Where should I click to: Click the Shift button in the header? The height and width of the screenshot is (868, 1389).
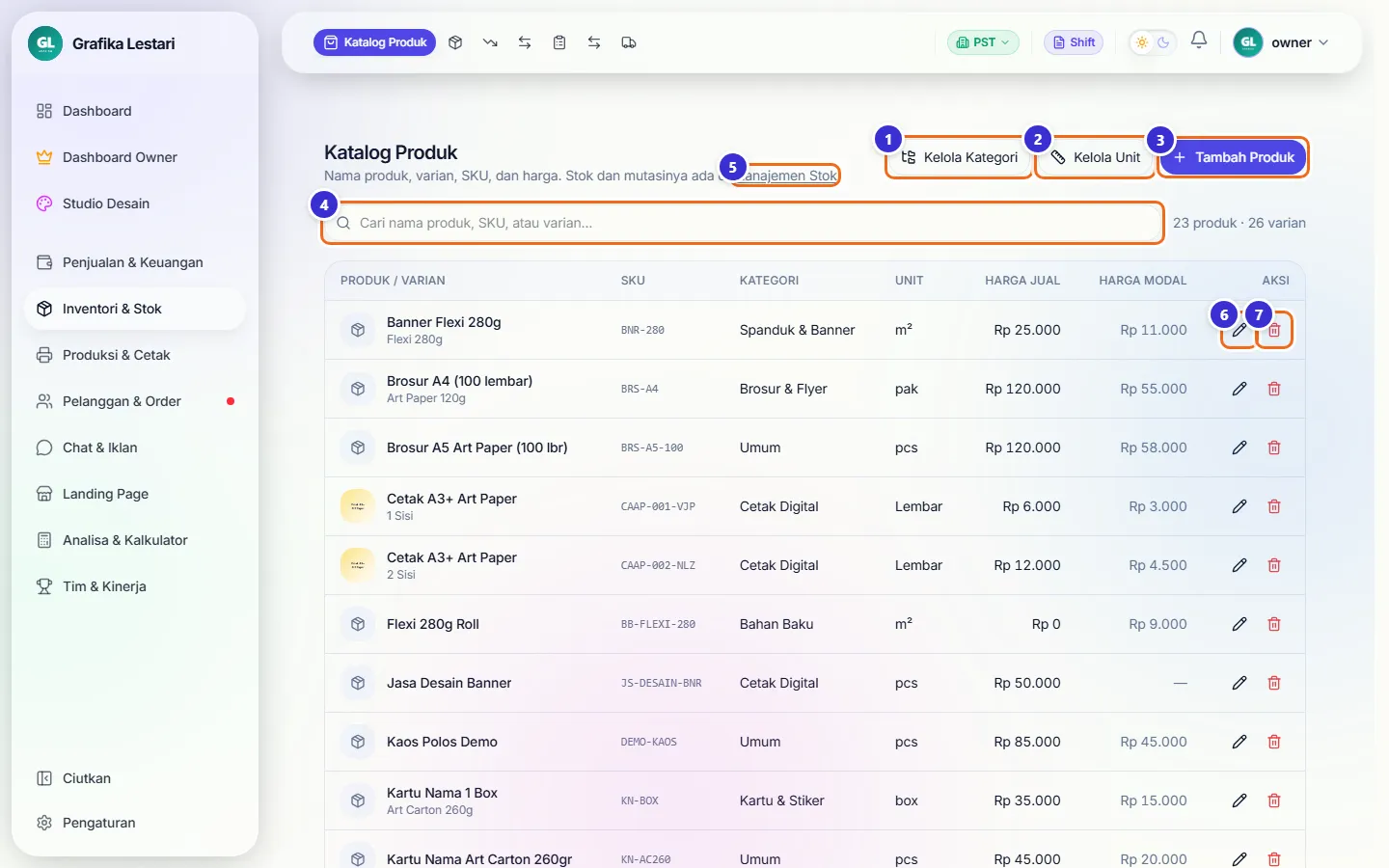pos(1074,42)
